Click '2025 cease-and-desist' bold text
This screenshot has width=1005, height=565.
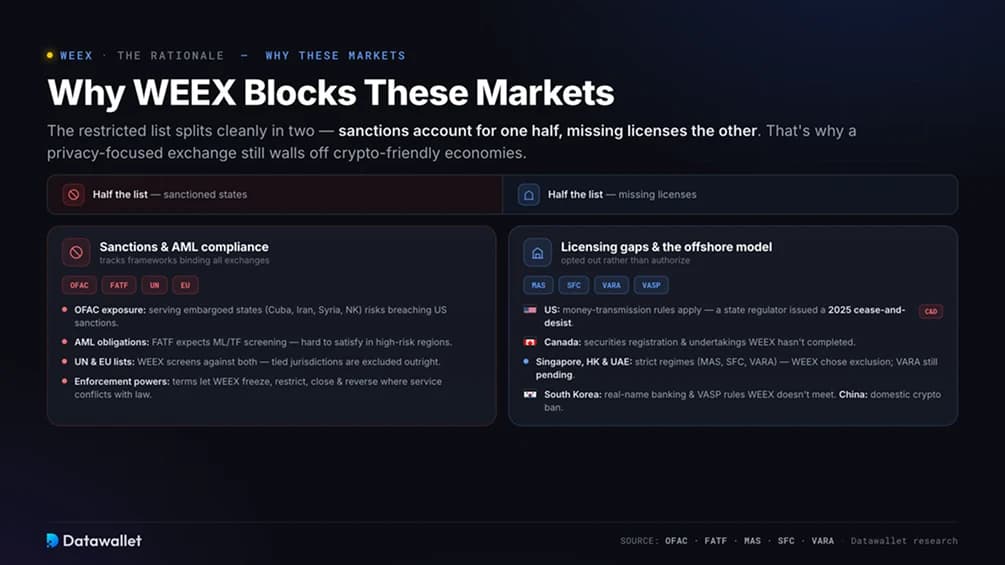coord(866,310)
